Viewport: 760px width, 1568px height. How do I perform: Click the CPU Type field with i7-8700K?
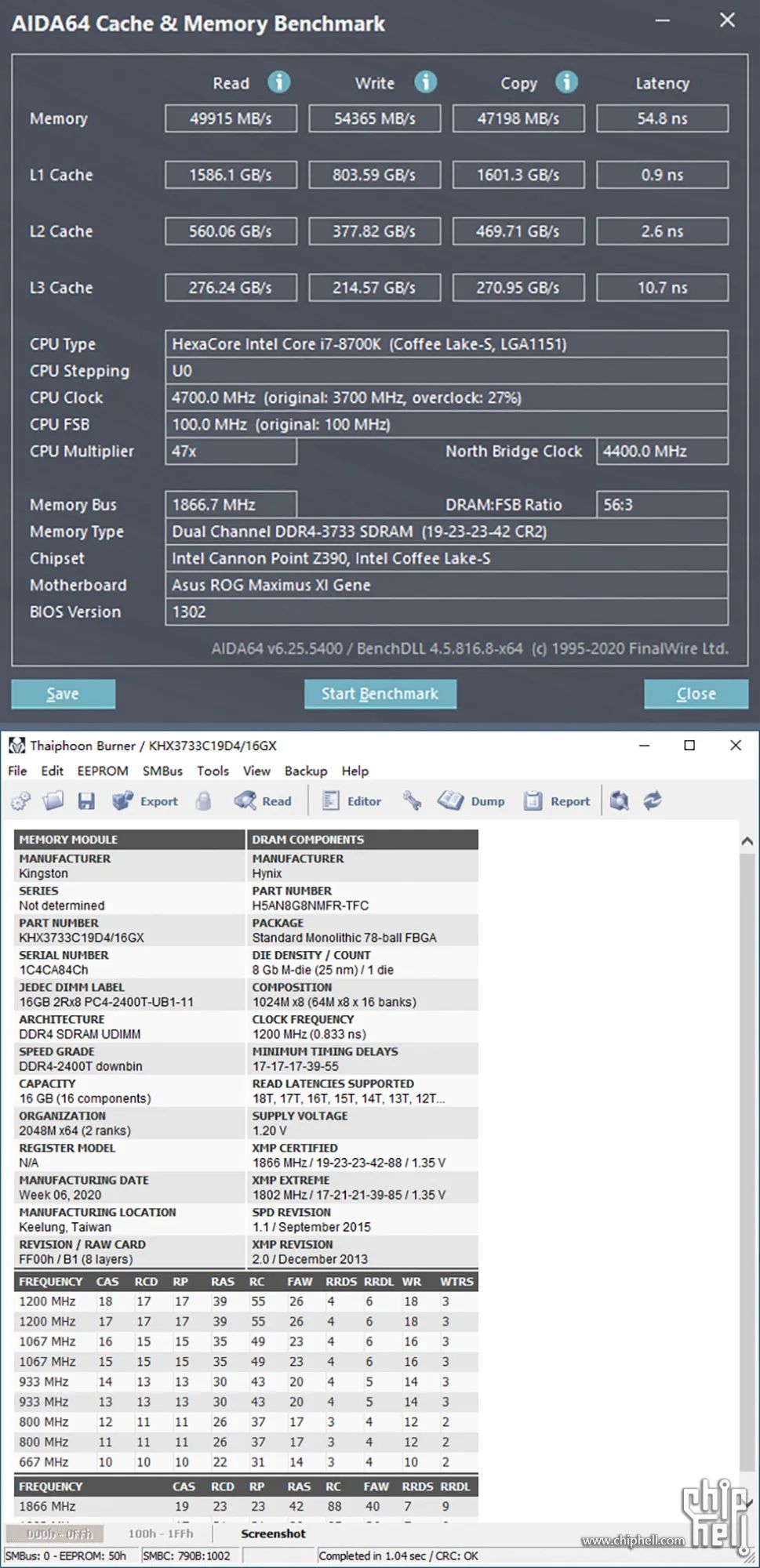446,344
